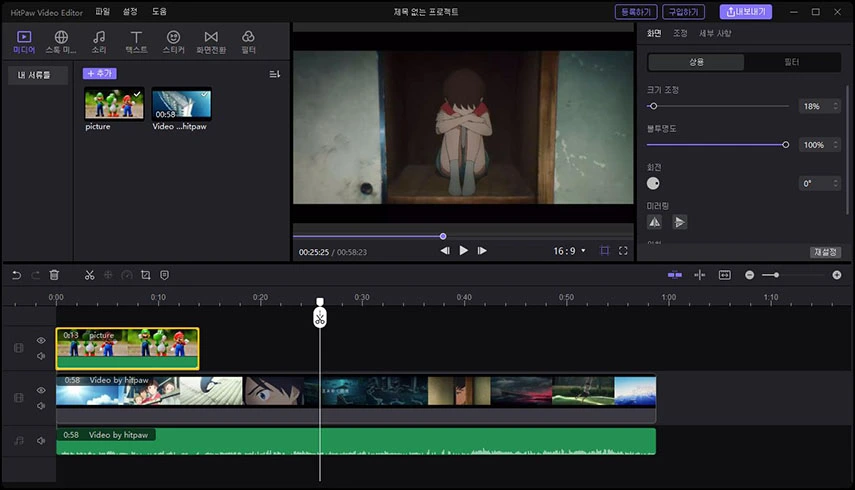
Task: Adjust the 18% size stepper arrows
Action: (835, 106)
